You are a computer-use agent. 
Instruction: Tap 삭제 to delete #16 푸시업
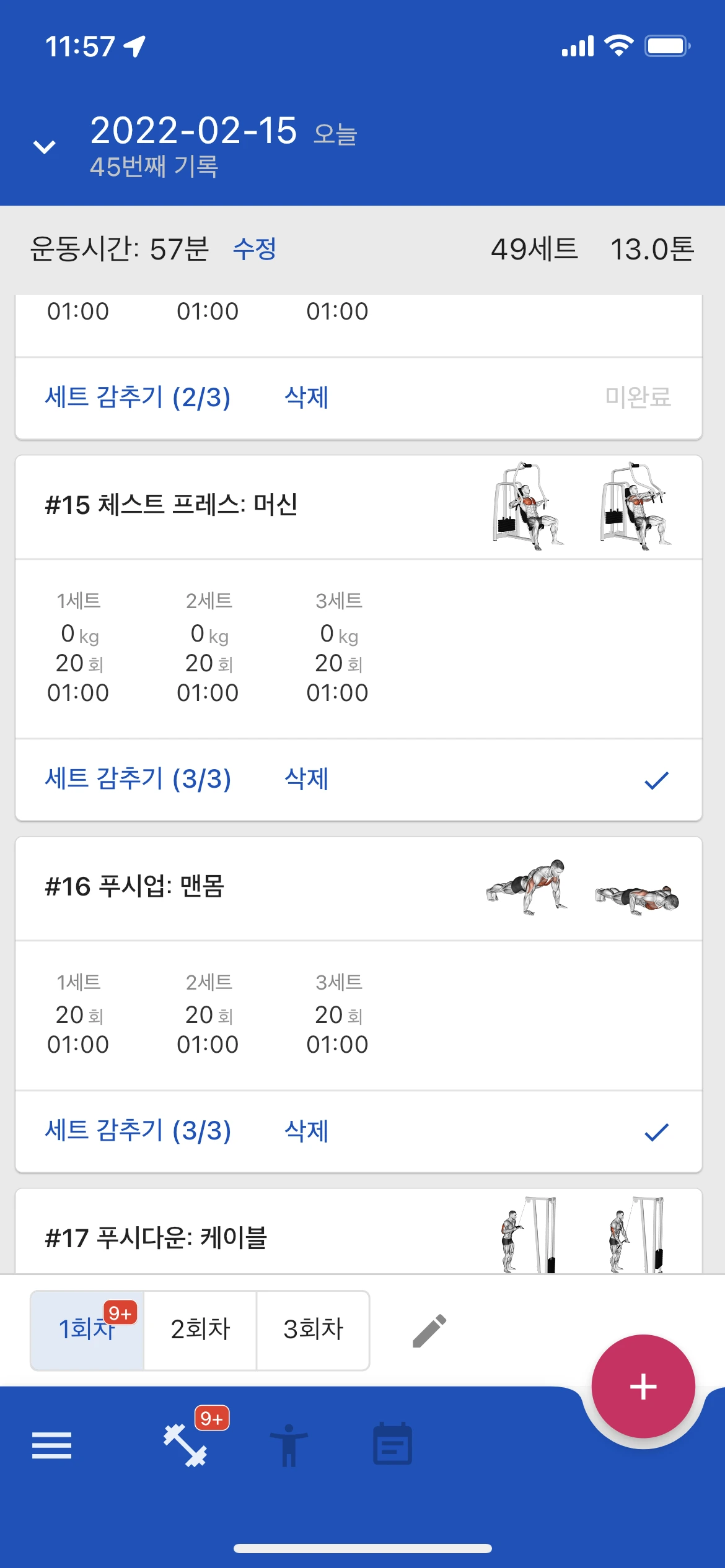[306, 1131]
